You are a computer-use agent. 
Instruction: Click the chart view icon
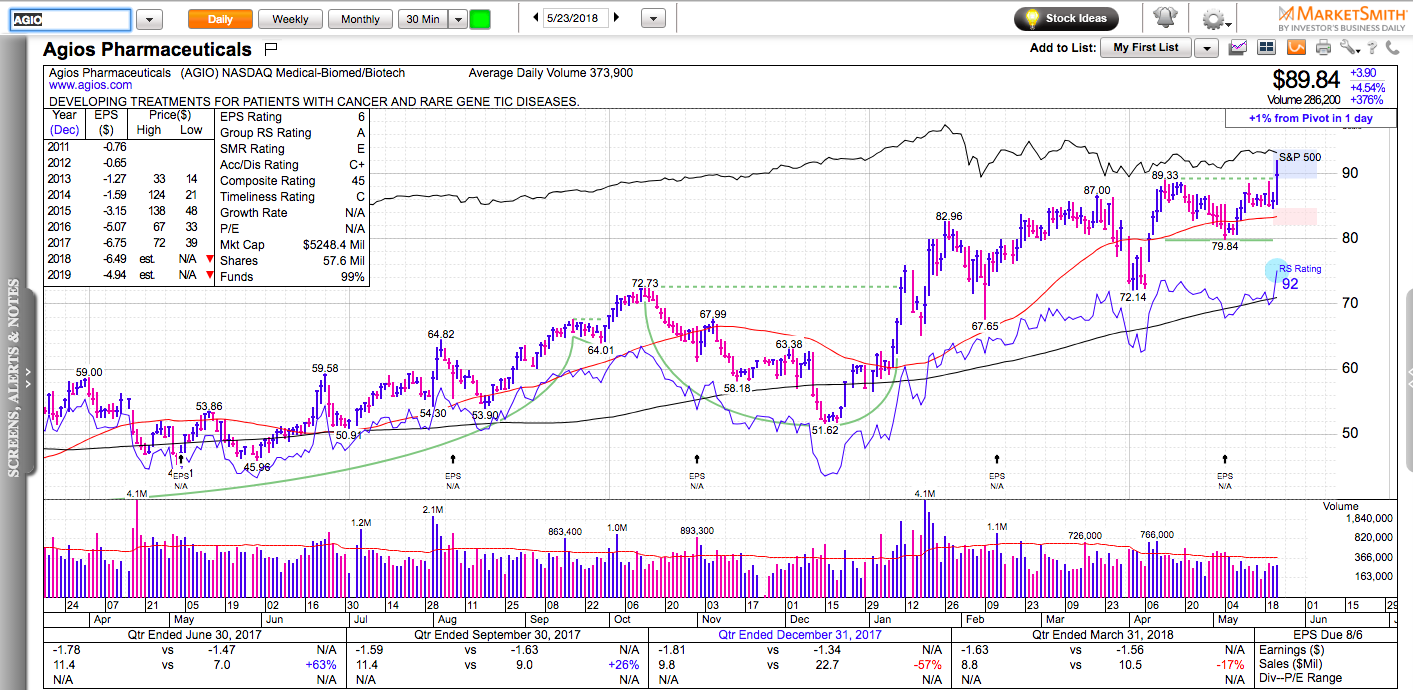1238,47
